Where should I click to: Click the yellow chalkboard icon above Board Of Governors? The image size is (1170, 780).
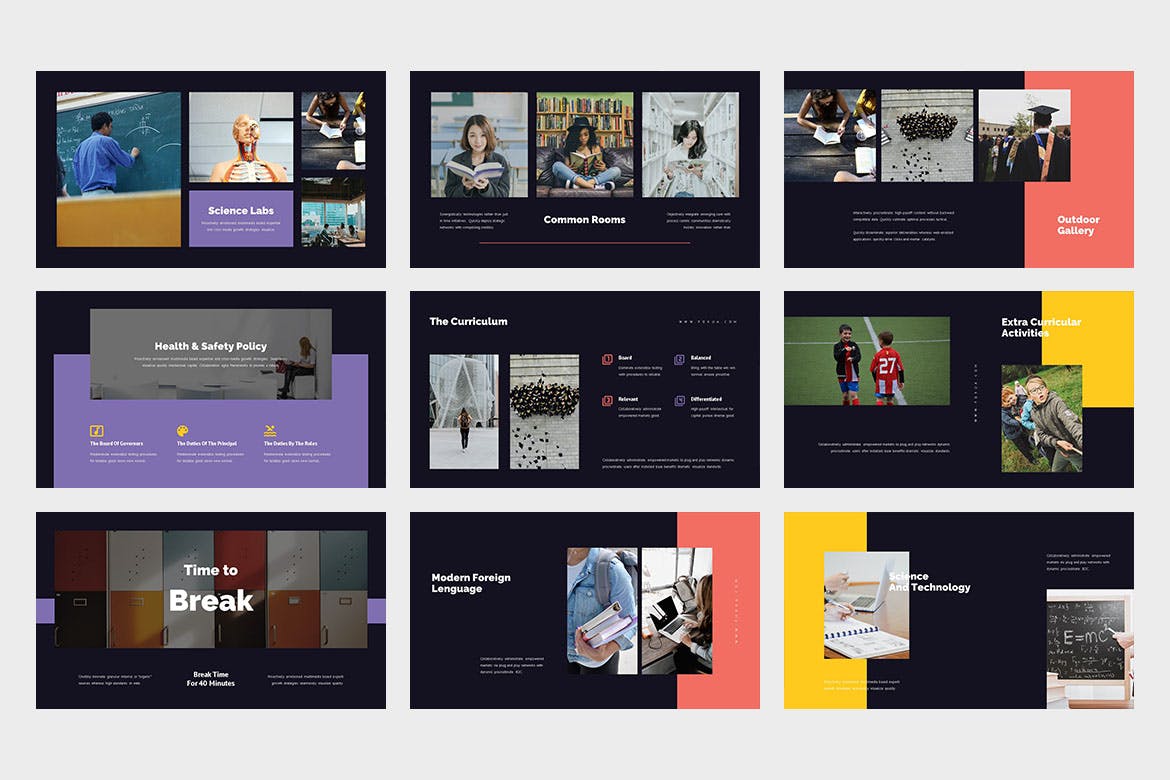tap(97, 431)
